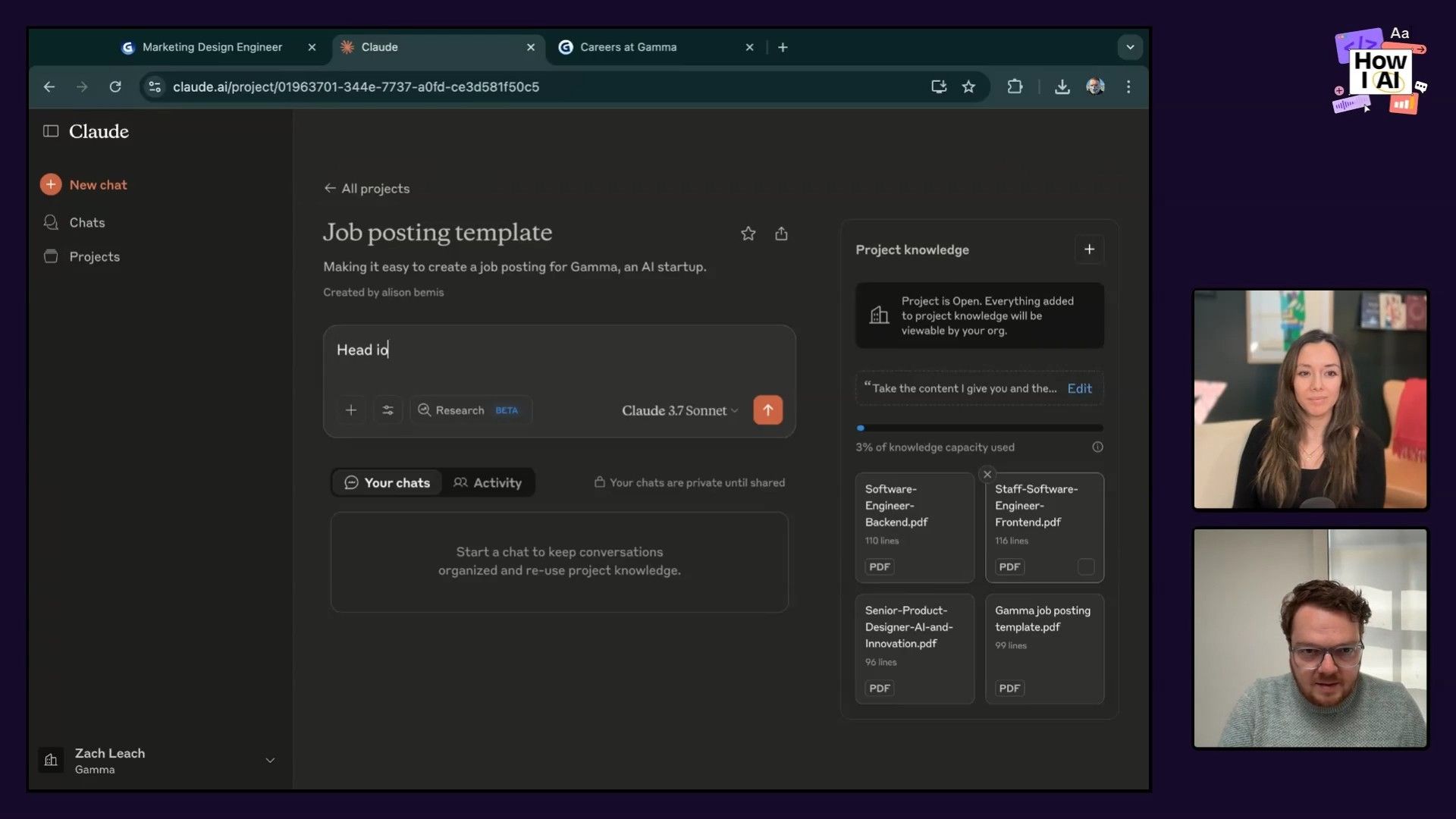Open Gamma job posting template.pdf card
This screenshot has height=819, width=1456.
1044,649
